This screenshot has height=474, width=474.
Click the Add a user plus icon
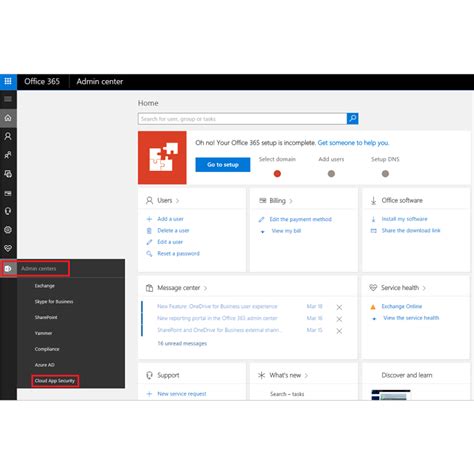coord(149,219)
